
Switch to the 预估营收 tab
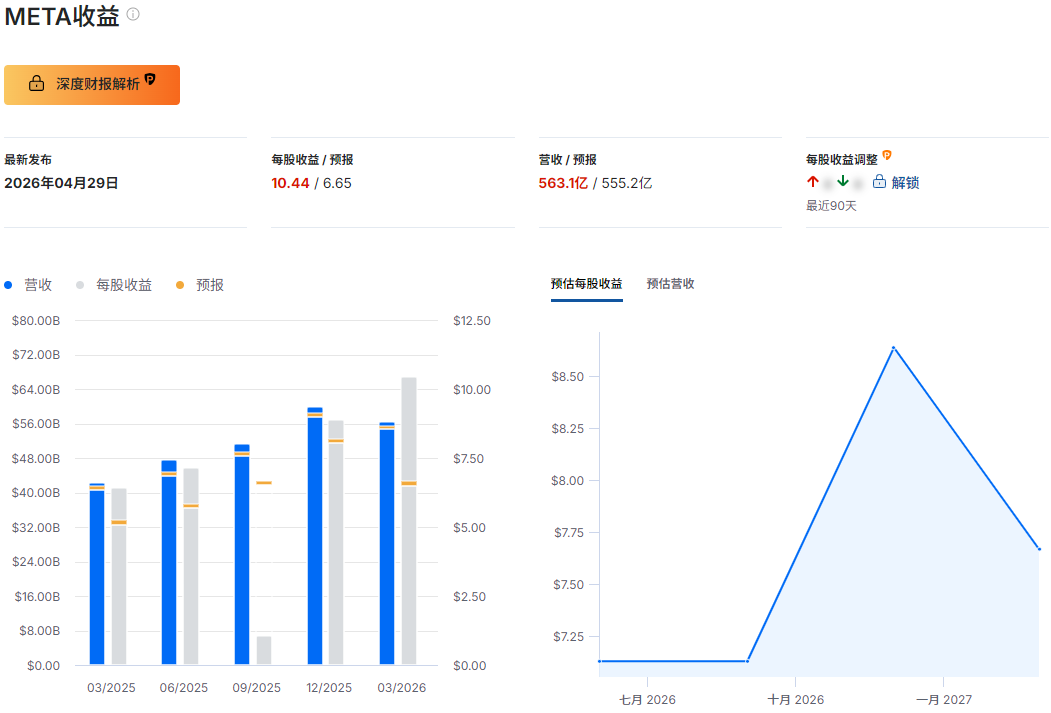coord(670,284)
